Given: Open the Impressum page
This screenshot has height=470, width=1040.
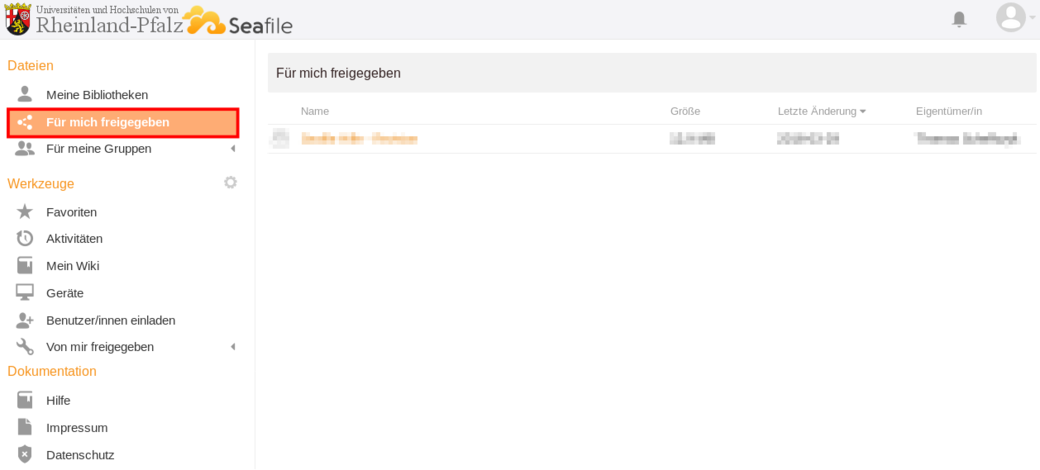Looking at the screenshot, I should 76,428.
